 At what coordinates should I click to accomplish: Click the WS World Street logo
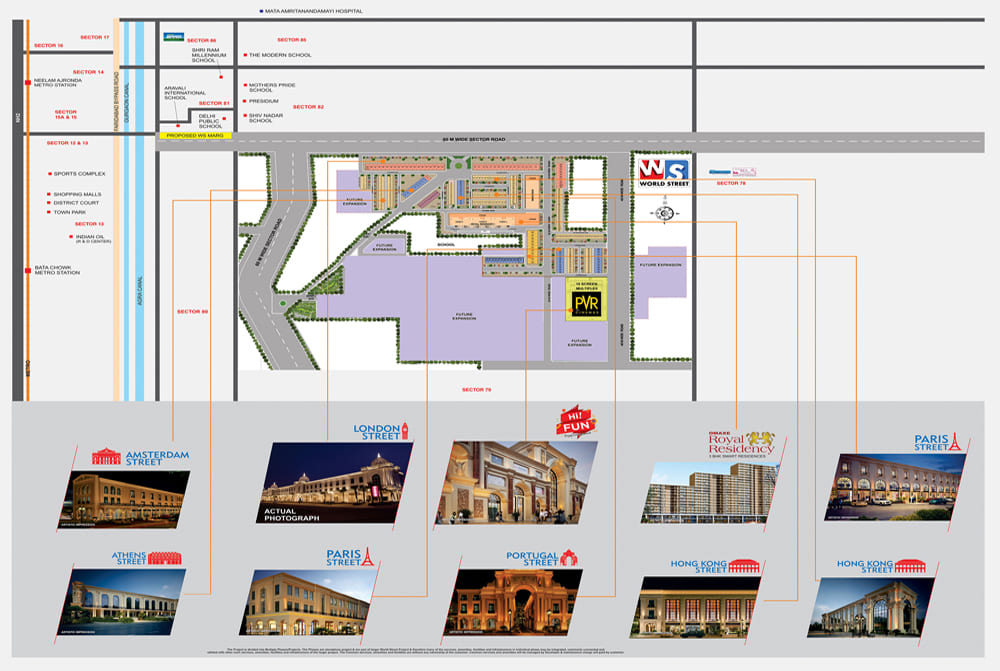(664, 173)
